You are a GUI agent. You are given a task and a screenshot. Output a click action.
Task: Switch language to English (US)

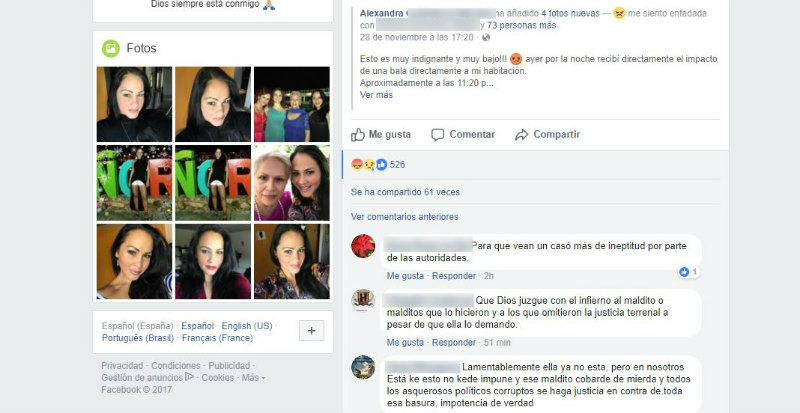247,326
